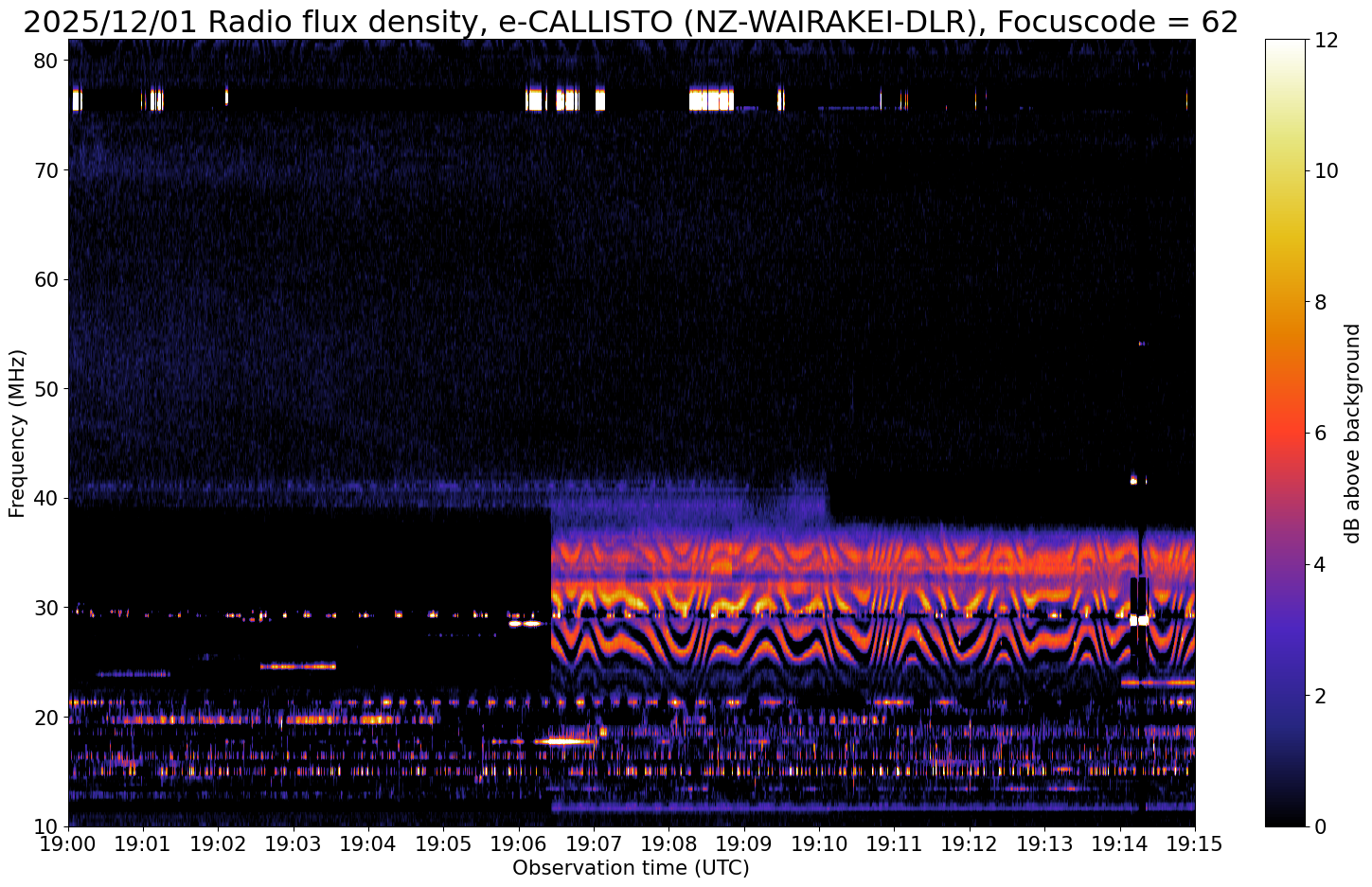Click the 19:15 time tick label
Viewport: 1372px width, 887px height.
click(x=1194, y=843)
